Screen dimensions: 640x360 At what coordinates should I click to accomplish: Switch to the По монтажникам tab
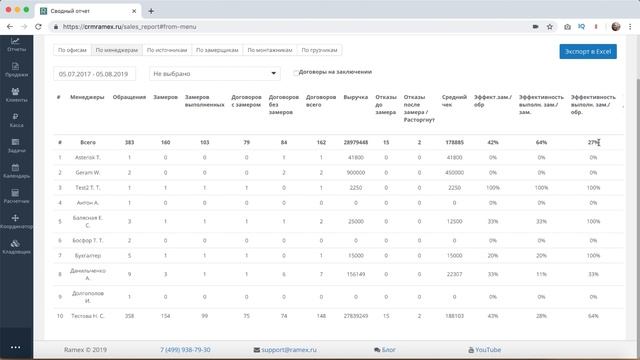pyautogui.click(x=270, y=50)
